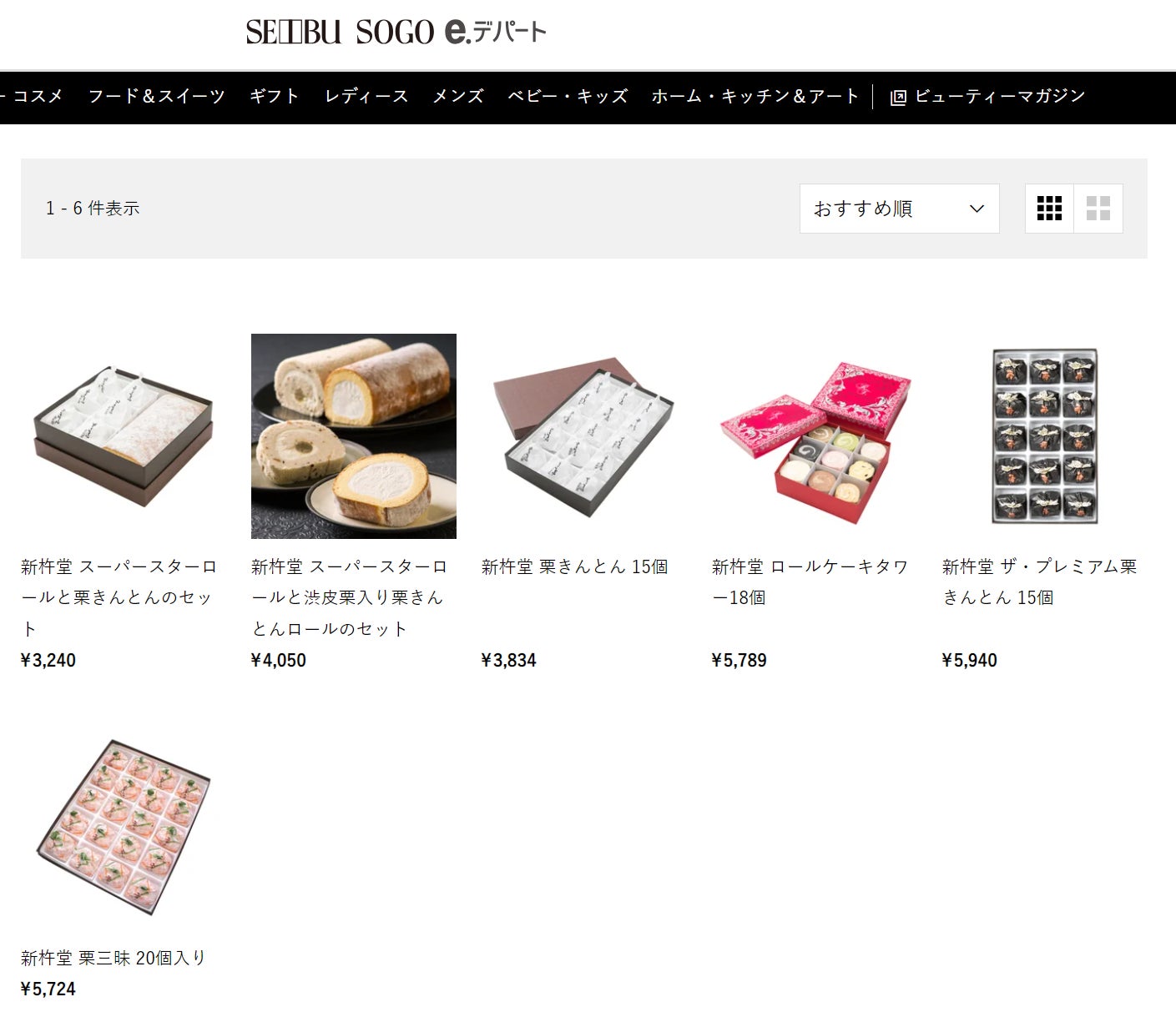
Task: Open 新杵堂 栗三昧 20個入り product link
Action: click(113, 958)
